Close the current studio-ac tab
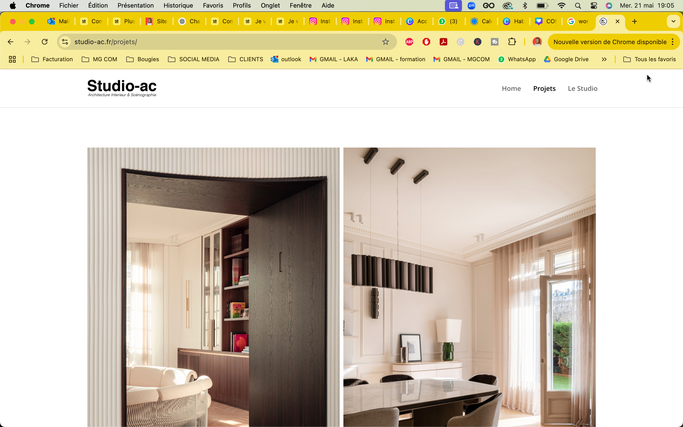Screen dimensions: 683x427 coord(617,21)
